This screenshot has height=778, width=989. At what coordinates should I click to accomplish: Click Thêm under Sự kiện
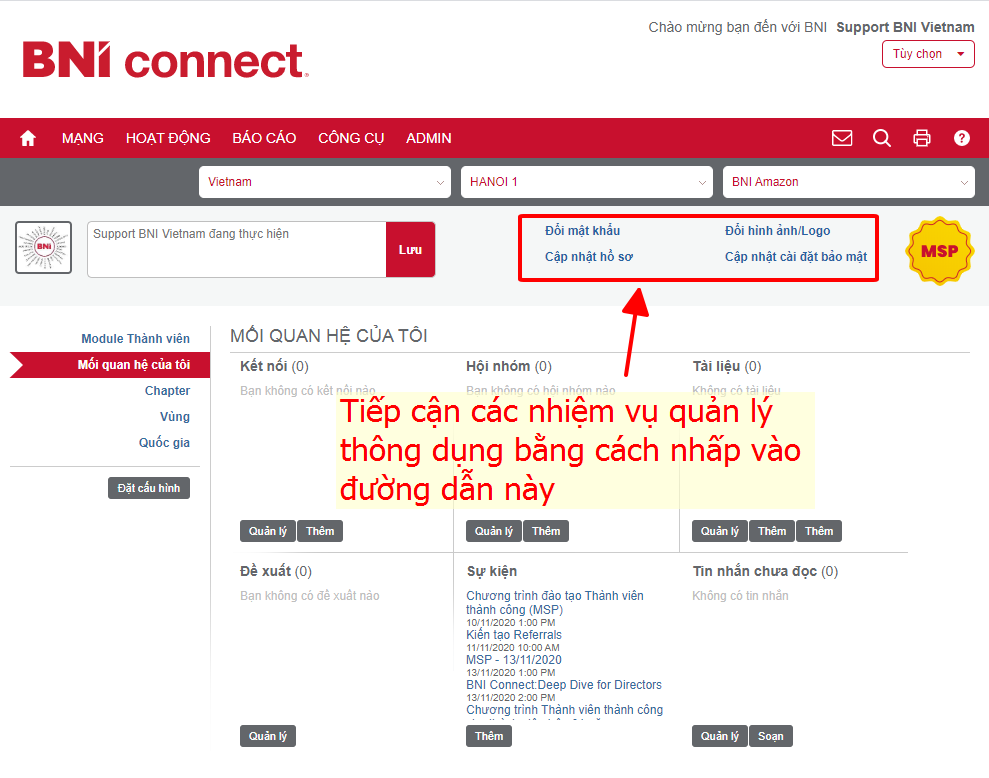pos(489,736)
